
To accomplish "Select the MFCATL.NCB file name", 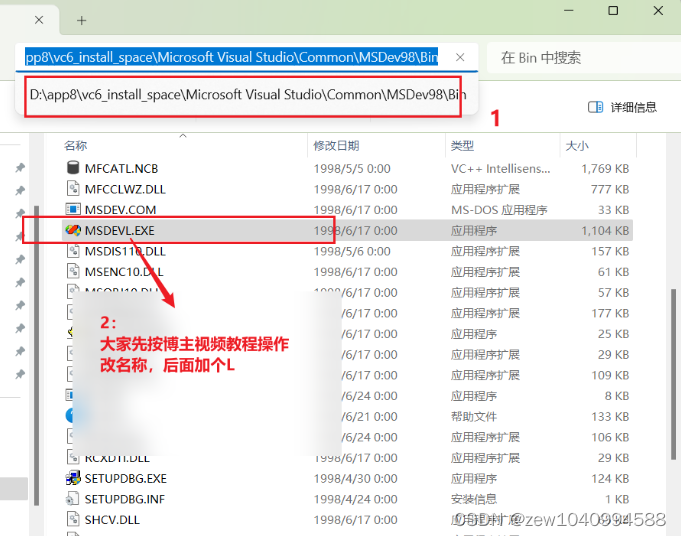I will tap(121, 169).
